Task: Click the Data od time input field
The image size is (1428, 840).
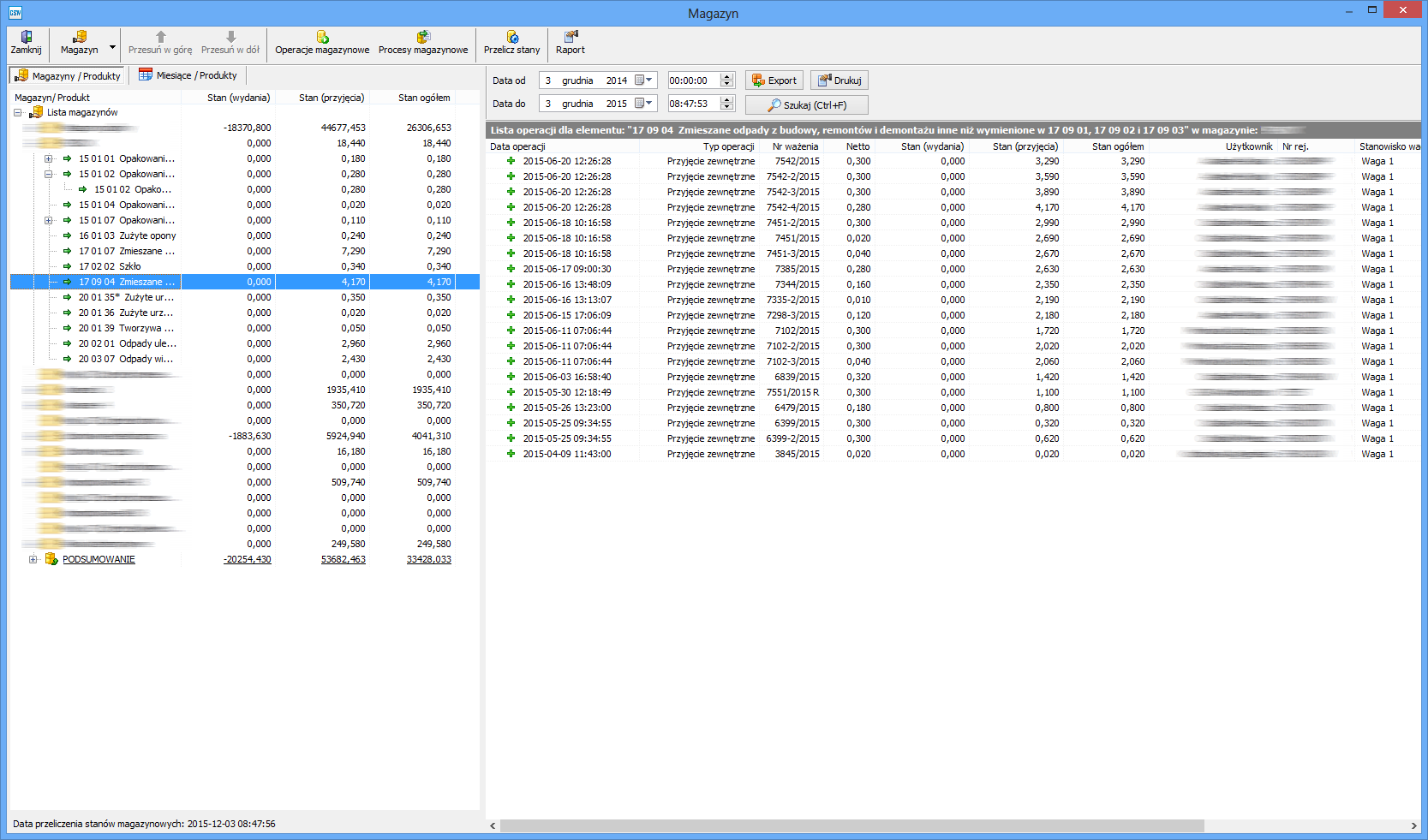Action: (692, 80)
